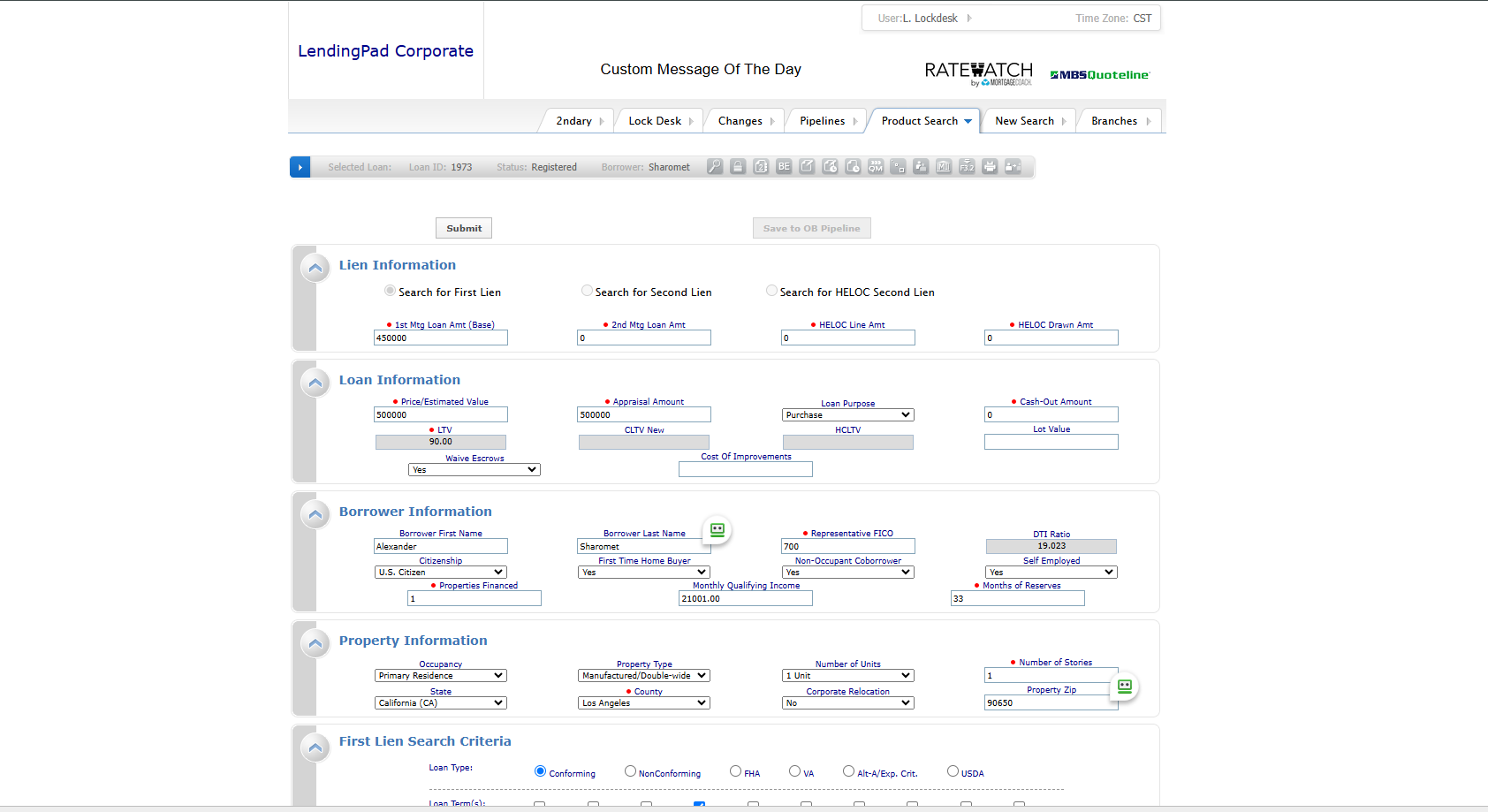Open the Changes tab
This screenshot has width=1488, height=812.
click(744, 121)
